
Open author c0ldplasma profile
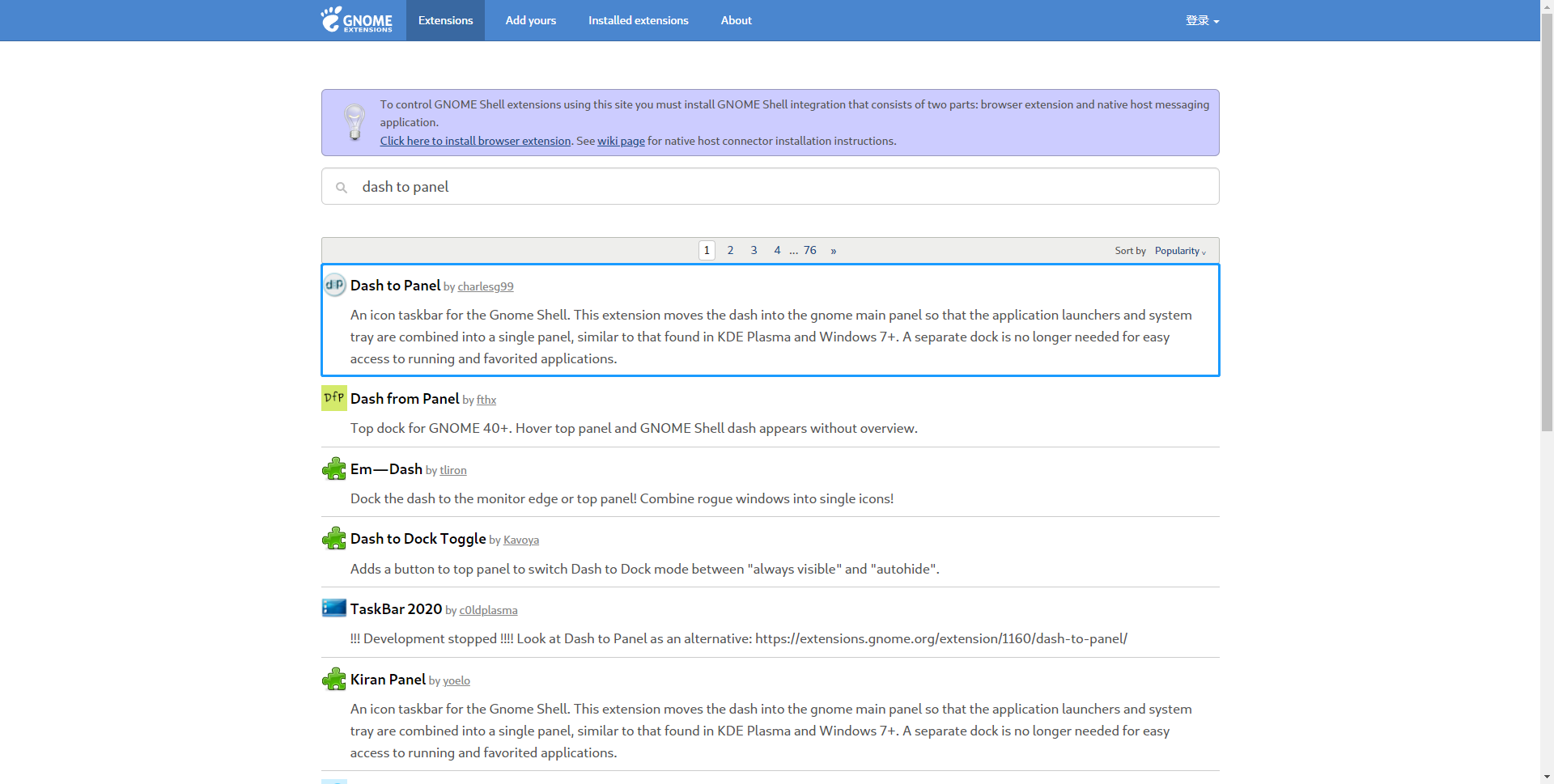coord(488,610)
